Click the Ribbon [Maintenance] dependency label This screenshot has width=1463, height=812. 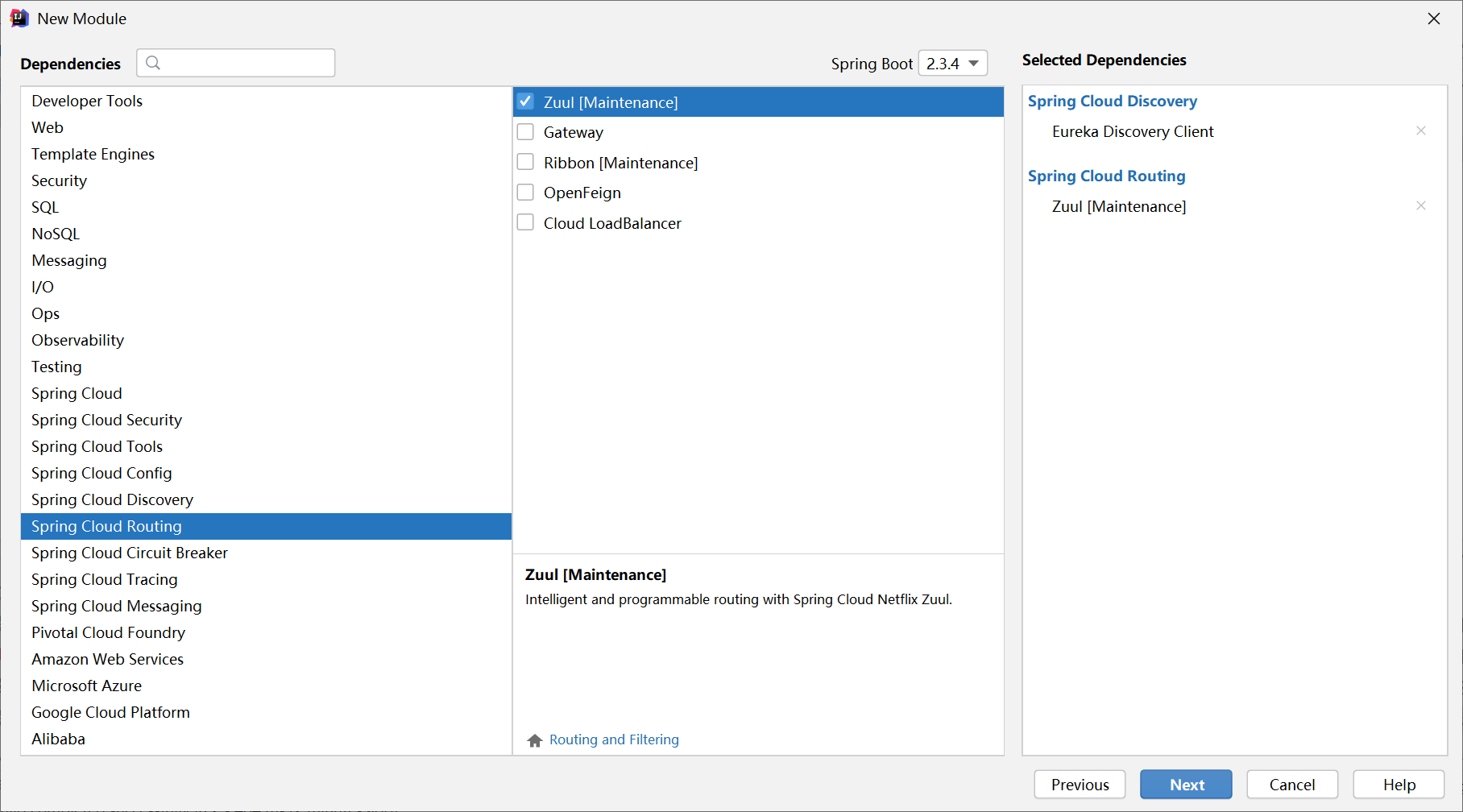[621, 163]
